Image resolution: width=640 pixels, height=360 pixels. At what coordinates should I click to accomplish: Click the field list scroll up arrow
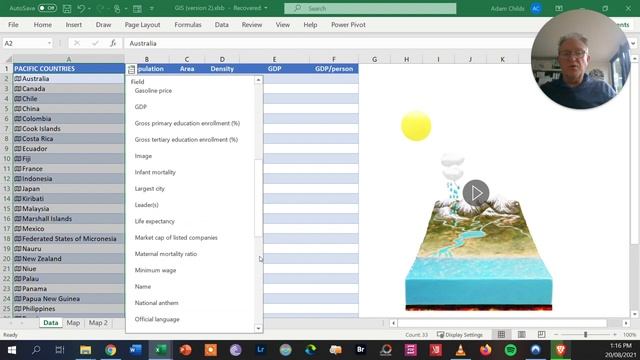[x=258, y=80]
